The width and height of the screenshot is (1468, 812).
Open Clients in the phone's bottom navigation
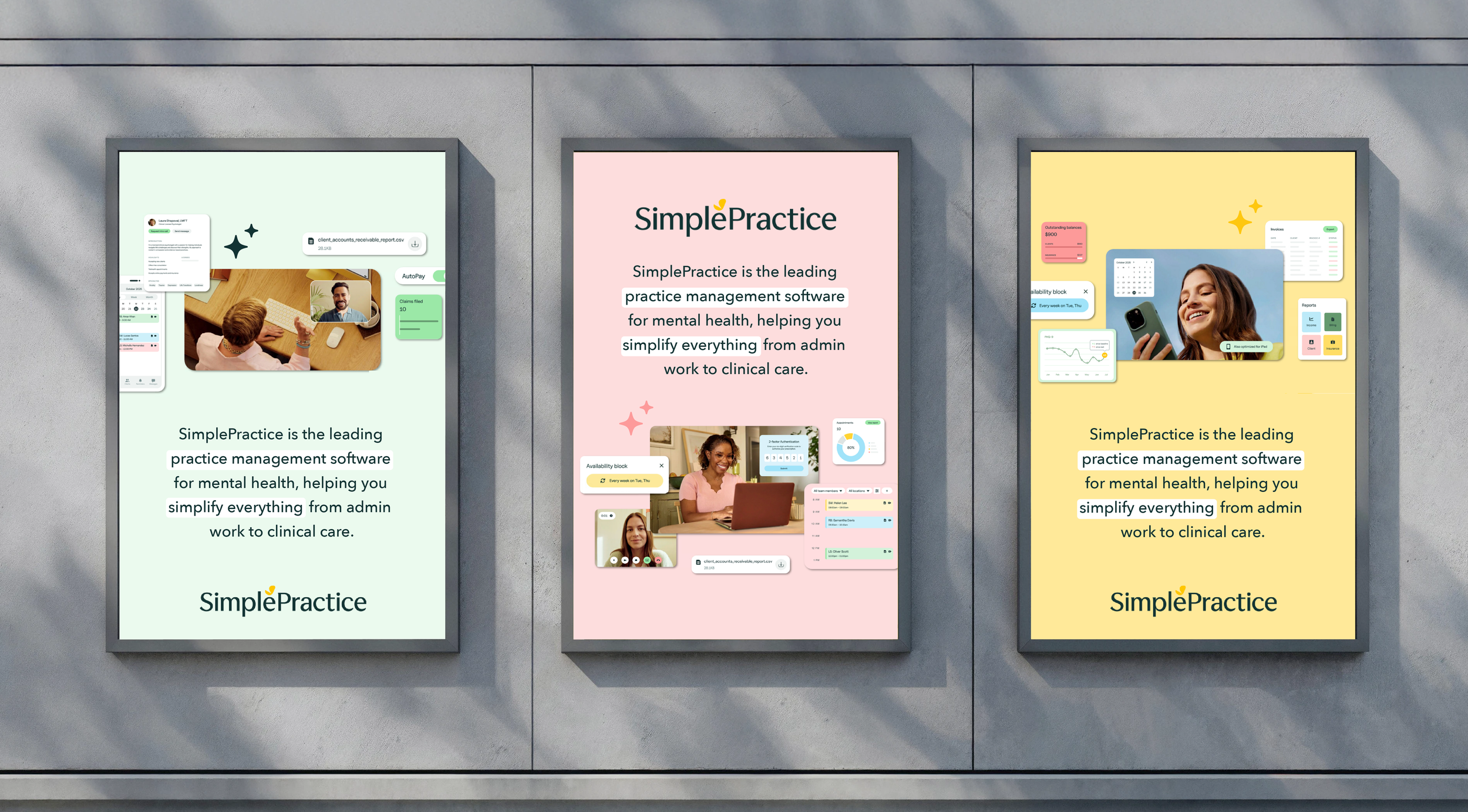click(x=127, y=381)
